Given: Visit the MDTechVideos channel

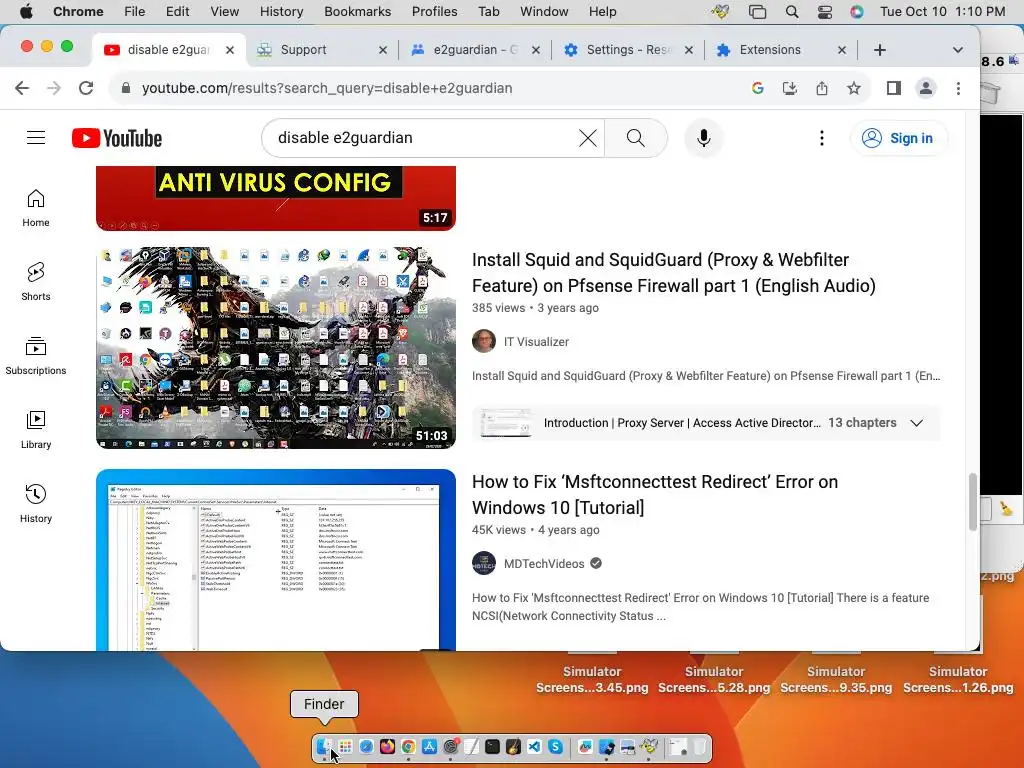Looking at the screenshot, I should 544,564.
